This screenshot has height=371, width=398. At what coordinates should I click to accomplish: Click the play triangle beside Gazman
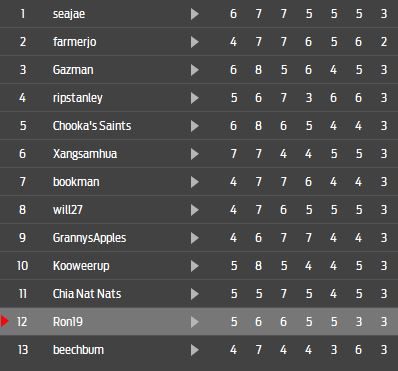[195, 70]
